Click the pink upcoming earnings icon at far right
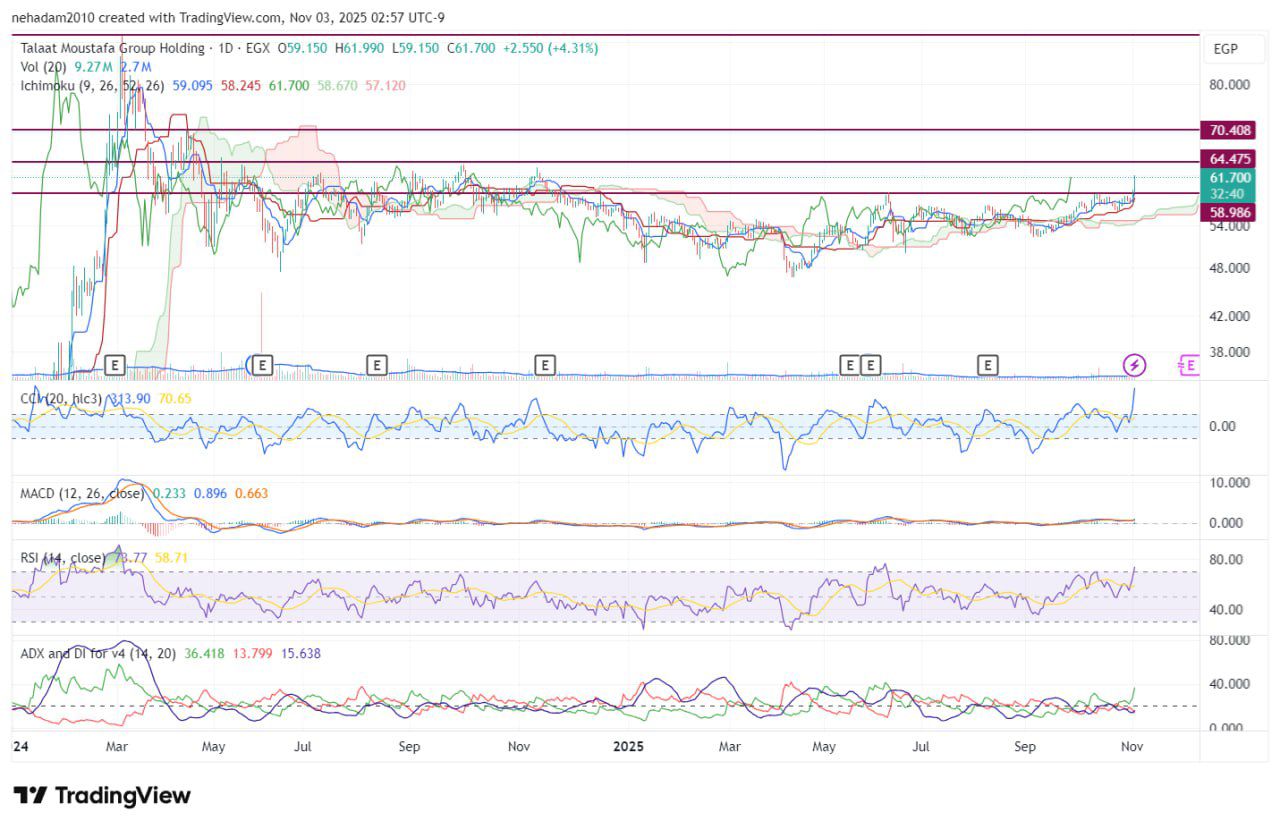 (x=1188, y=365)
